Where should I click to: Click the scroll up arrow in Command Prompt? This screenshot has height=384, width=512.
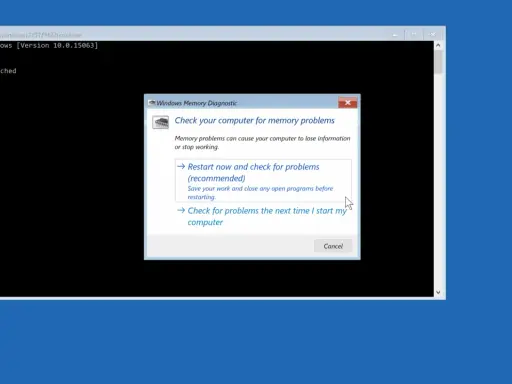click(438, 45)
